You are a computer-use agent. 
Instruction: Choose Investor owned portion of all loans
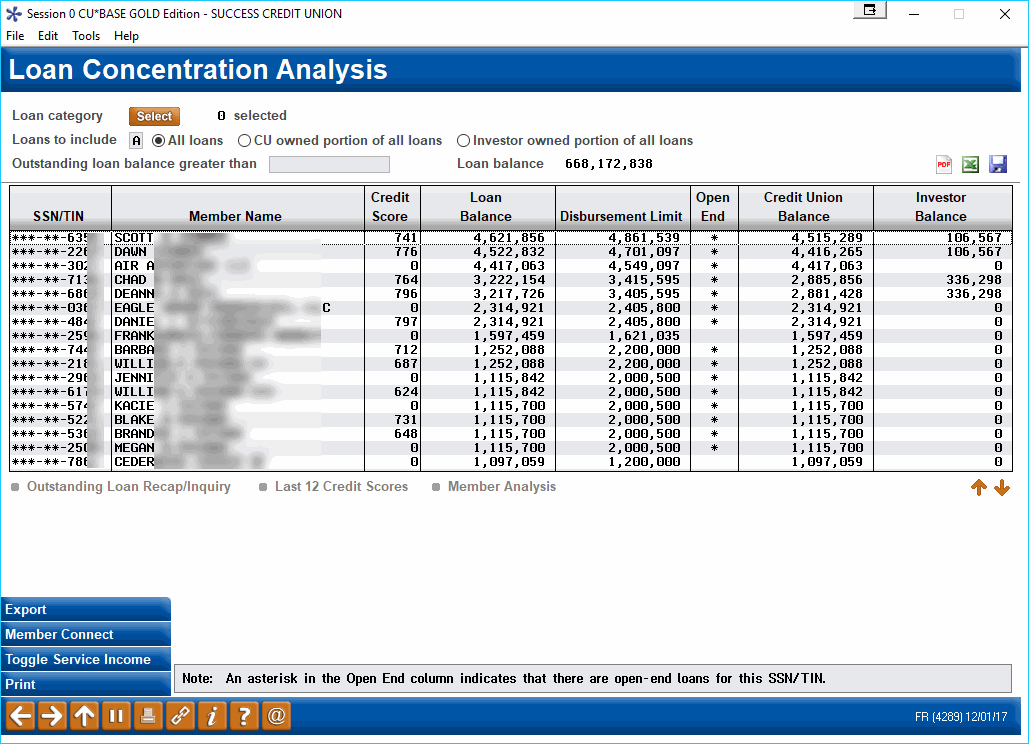[x=575, y=140]
